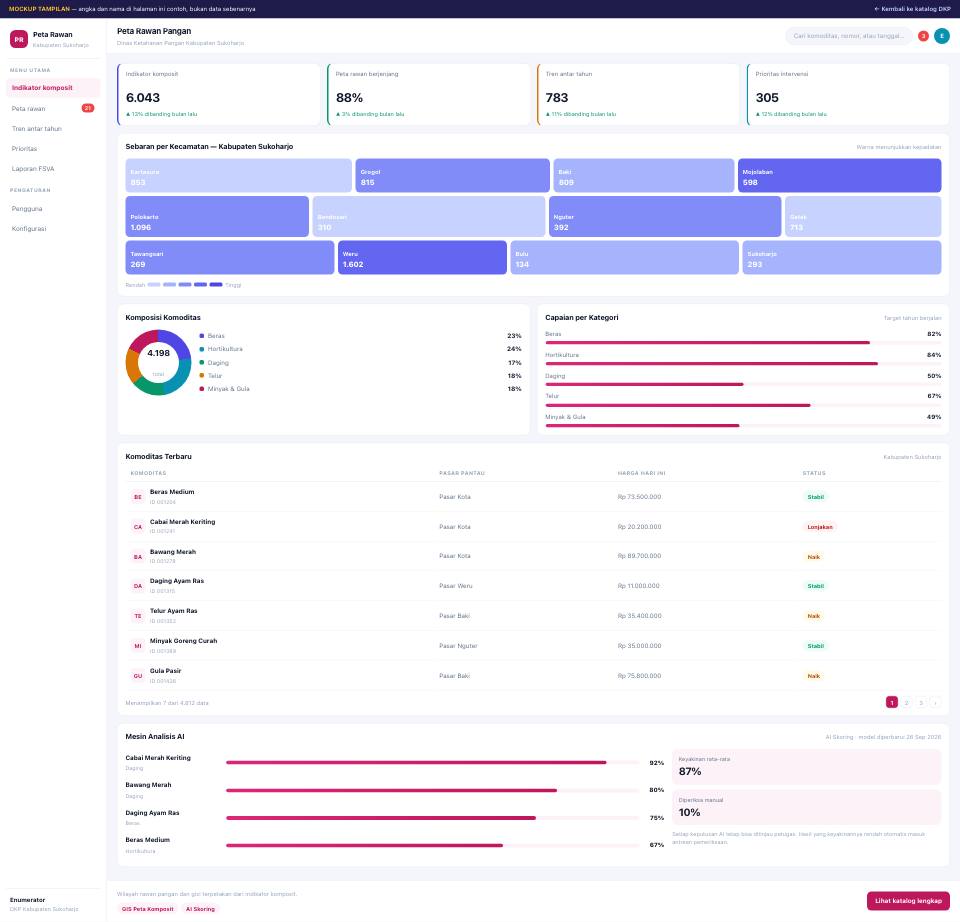Open Peta rawan menu item
The width and height of the screenshot is (960, 922).
53,108
